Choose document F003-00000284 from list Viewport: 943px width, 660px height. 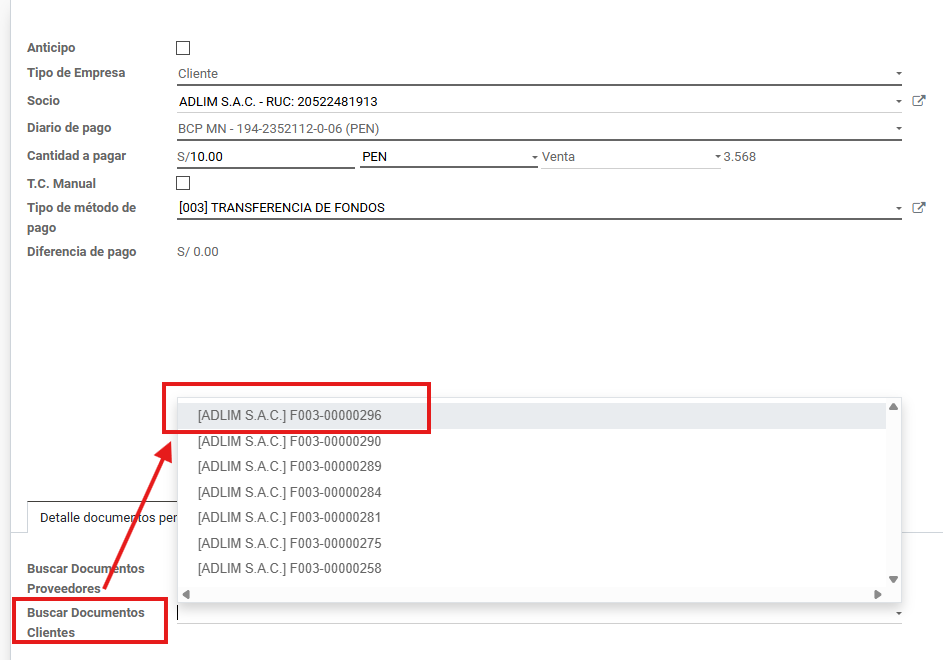(x=290, y=492)
